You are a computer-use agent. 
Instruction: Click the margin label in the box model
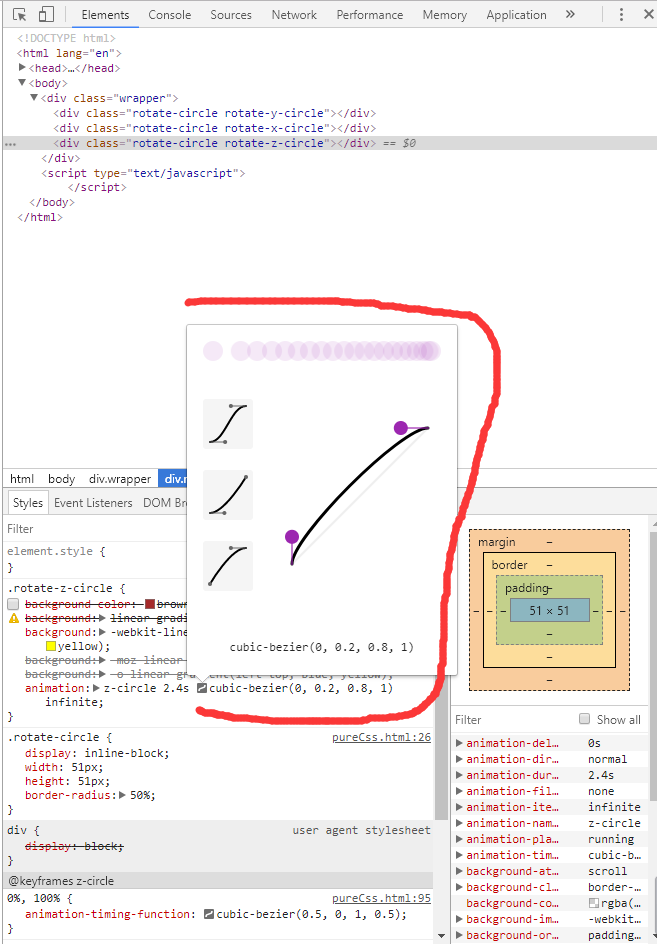click(496, 542)
